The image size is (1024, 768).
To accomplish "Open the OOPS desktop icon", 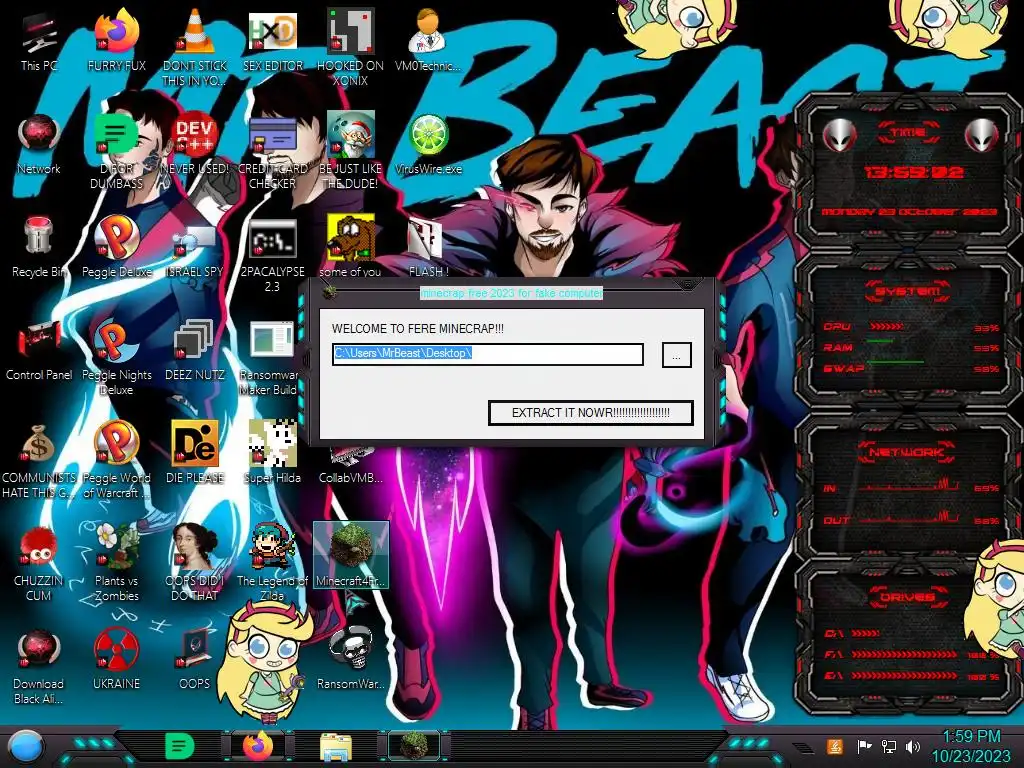I will coord(195,660).
